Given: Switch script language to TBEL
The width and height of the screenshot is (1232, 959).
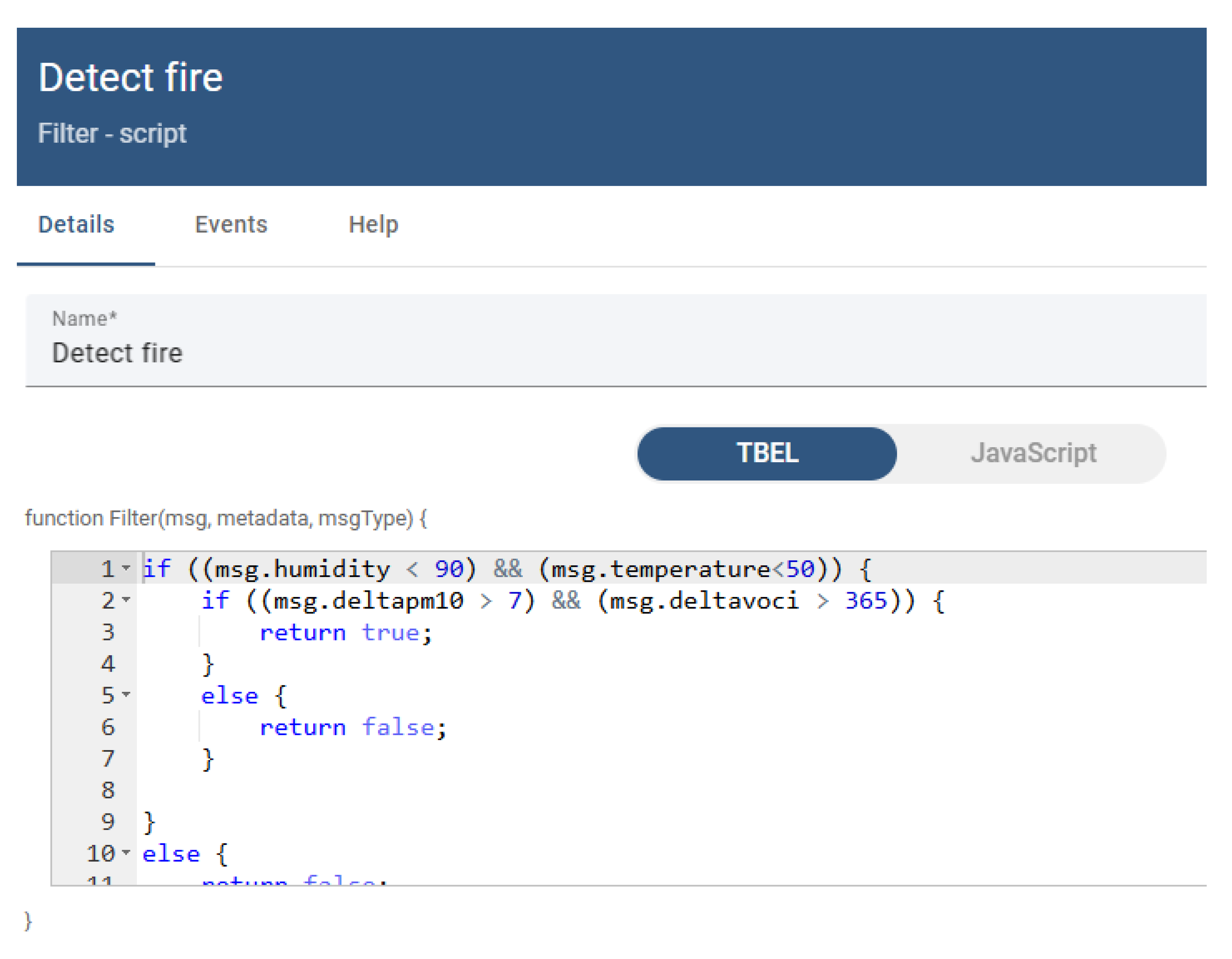Looking at the screenshot, I should tap(767, 453).
